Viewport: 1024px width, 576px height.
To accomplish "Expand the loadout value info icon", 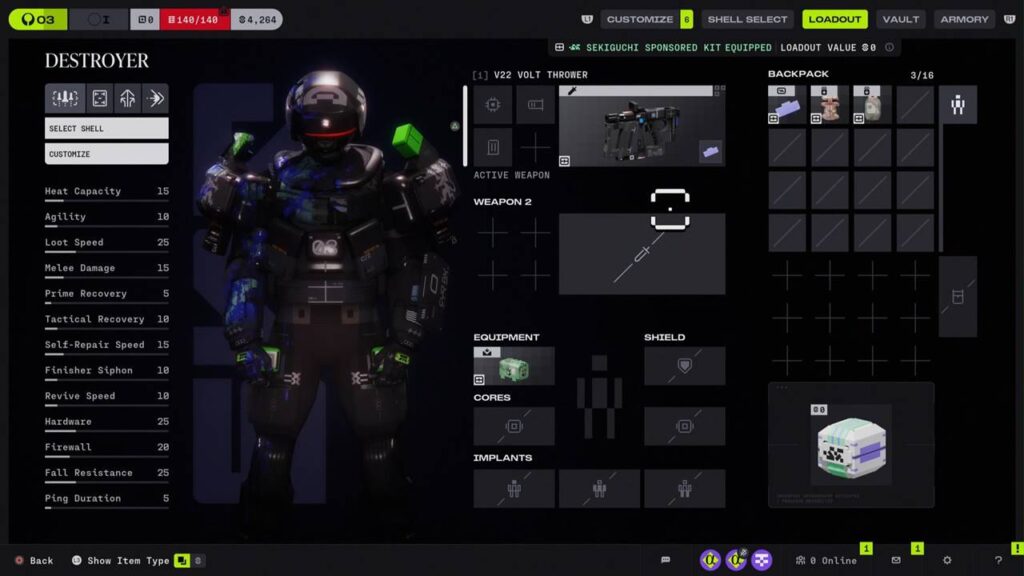I will coord(889,47).
